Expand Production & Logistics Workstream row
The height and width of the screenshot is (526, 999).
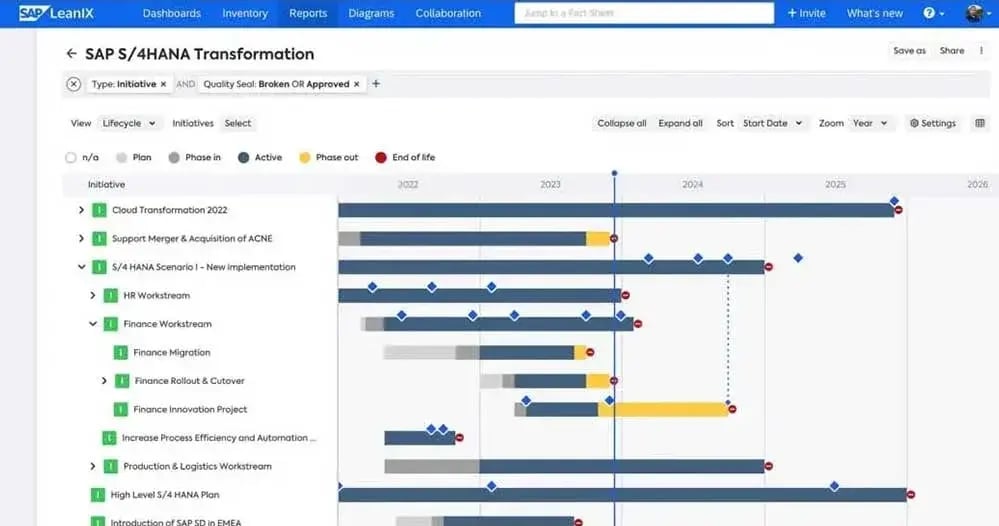point(92,466)
